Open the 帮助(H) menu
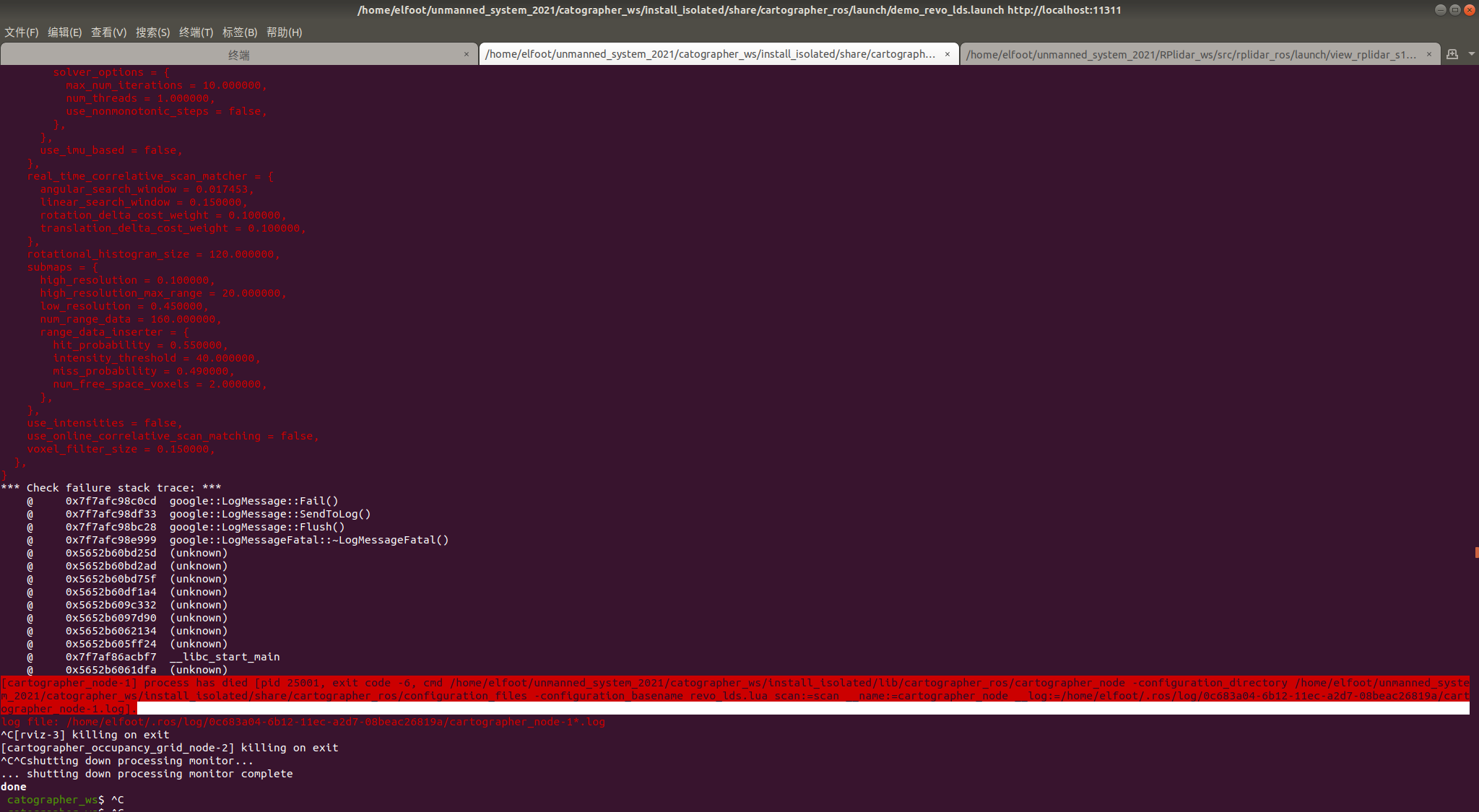Screen dimensions: 1479x812 click(284, 32)
